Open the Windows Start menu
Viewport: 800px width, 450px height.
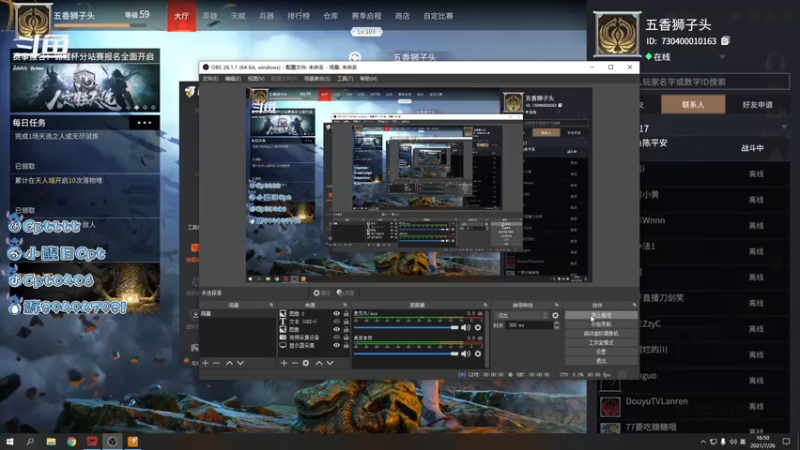(x=10, y=441)
